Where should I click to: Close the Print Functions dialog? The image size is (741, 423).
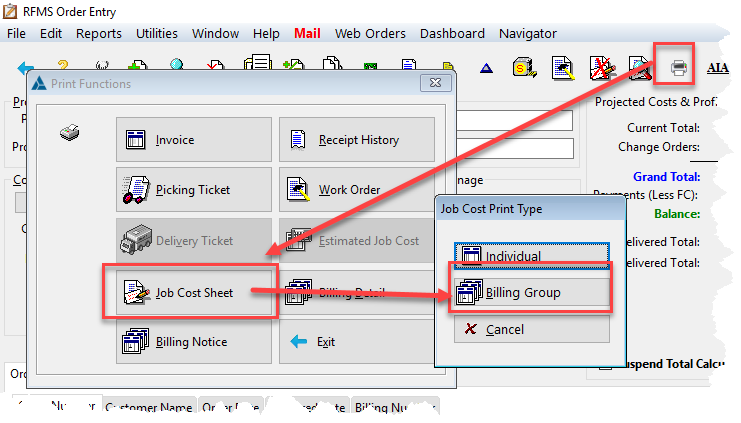click(435, 83)
